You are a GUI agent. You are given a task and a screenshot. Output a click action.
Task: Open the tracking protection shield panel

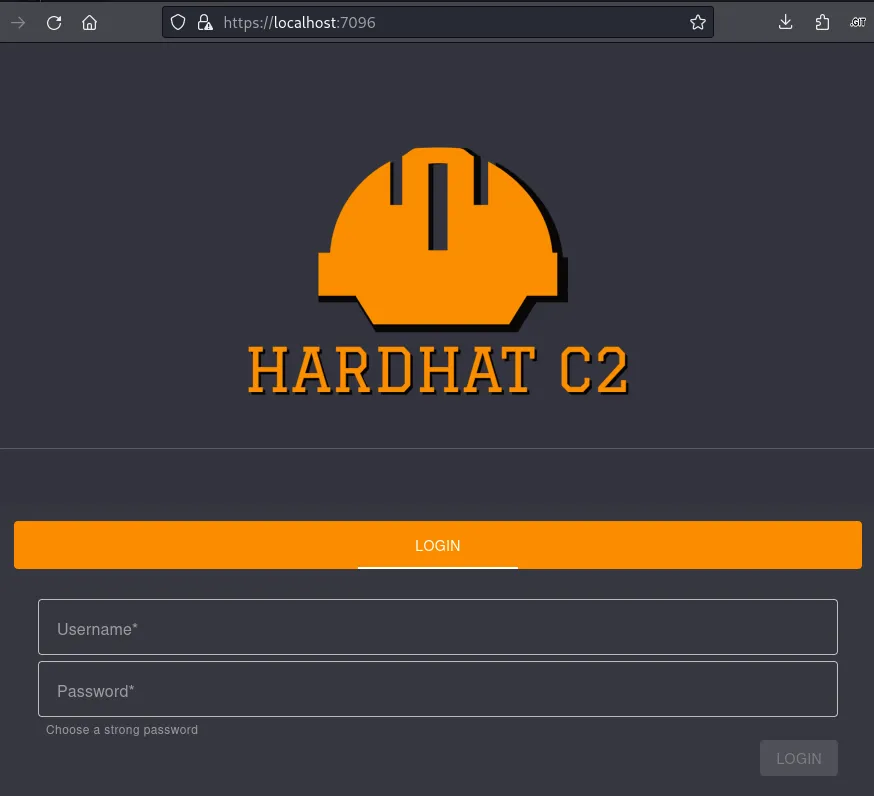[x=178, y=22]
